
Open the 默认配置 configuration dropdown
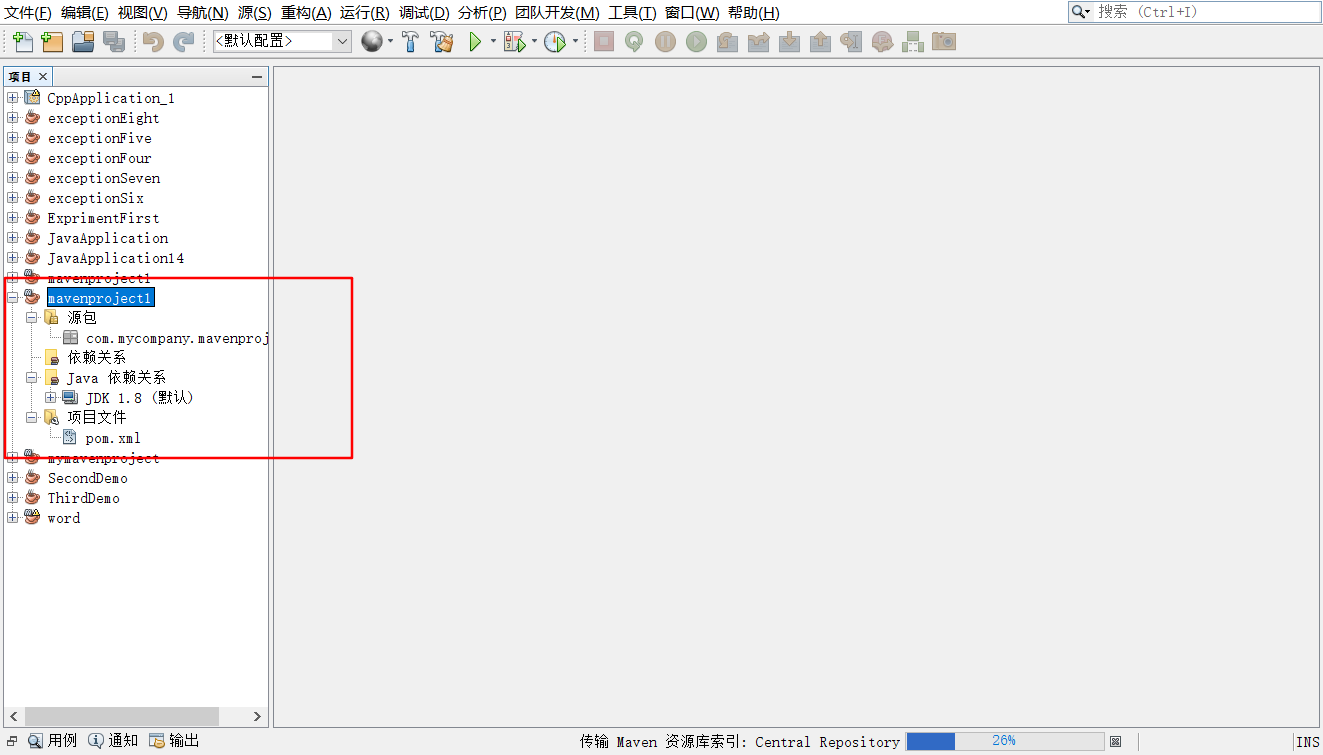pyautogui.click(x=282, y=41)
